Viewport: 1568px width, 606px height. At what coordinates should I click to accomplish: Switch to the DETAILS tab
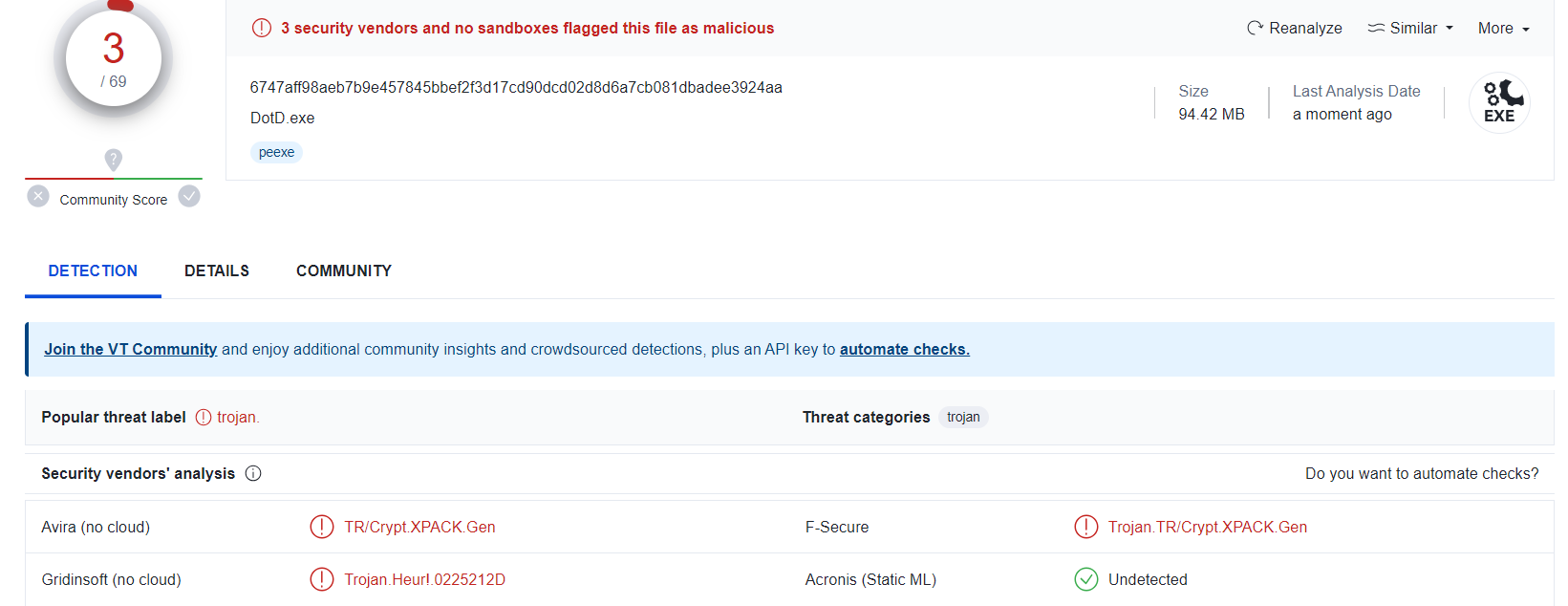(217, 271)
